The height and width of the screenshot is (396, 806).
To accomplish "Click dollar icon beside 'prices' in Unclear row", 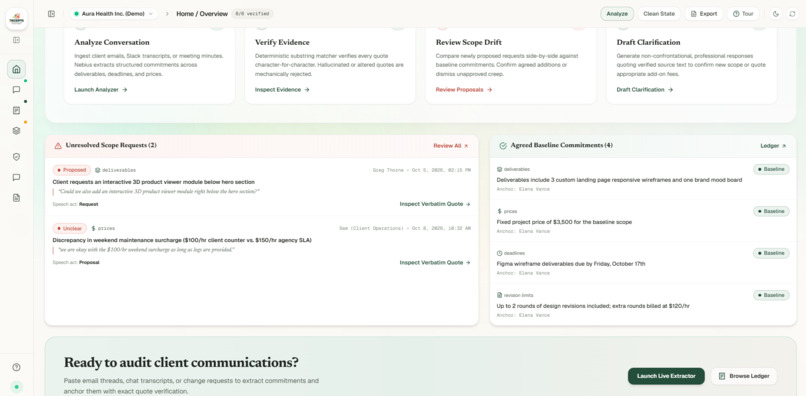I will [x=94, y=228].
